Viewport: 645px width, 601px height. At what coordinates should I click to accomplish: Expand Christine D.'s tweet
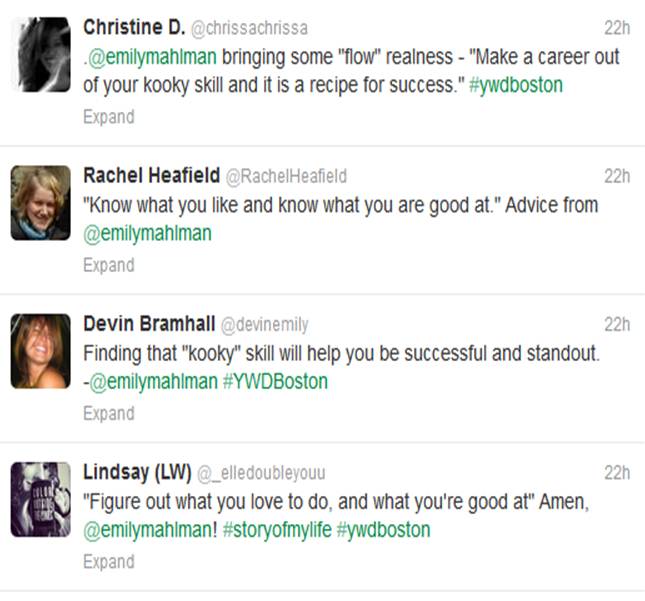click(109, 117)
